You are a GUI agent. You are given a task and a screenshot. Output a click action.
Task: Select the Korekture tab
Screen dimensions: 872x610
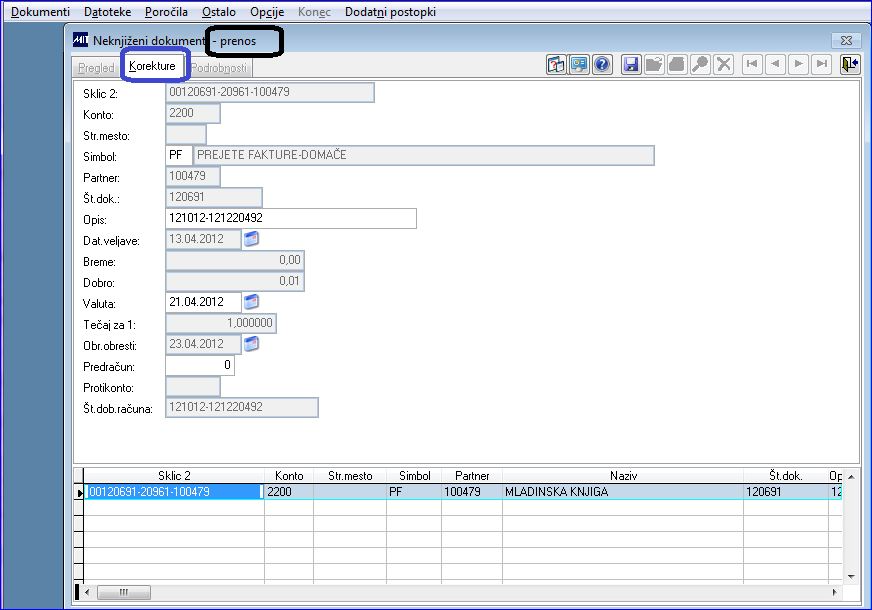152,66
